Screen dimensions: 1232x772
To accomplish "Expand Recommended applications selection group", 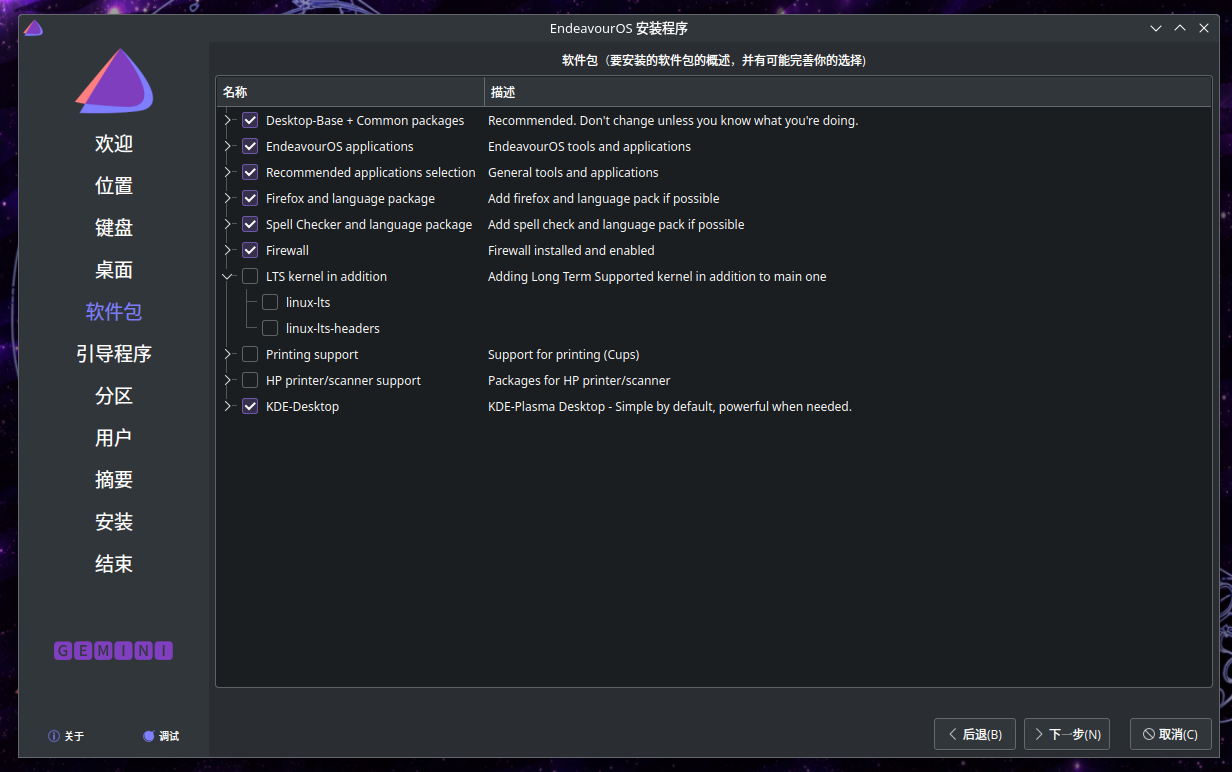I will click(x=228, y=172).
